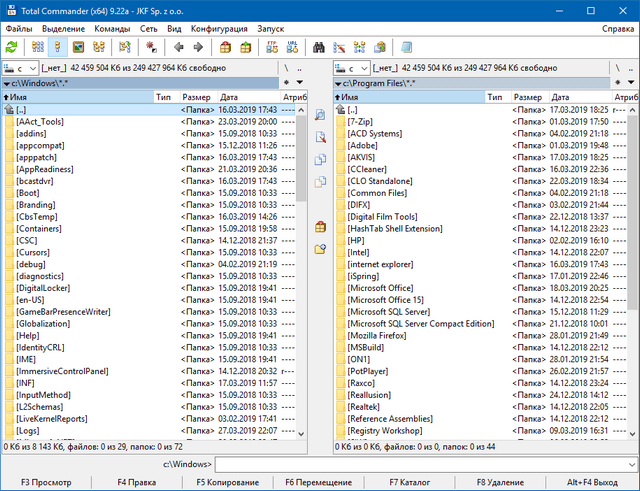Open the Конфигурация menu
The image size is (640, 491).
pos(219,30)
